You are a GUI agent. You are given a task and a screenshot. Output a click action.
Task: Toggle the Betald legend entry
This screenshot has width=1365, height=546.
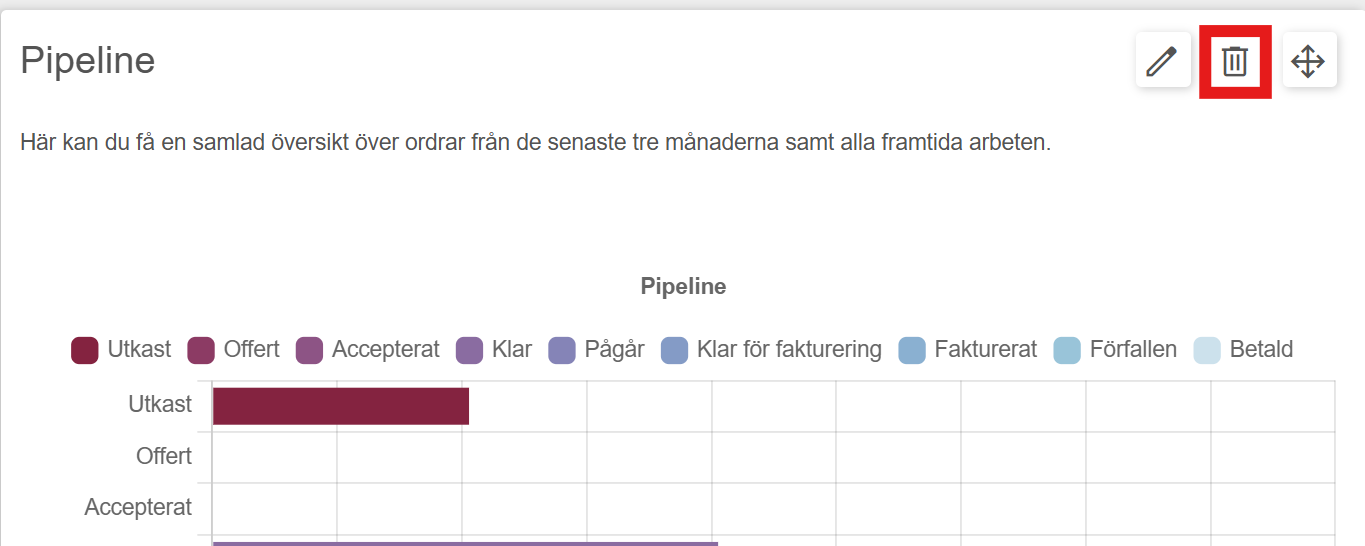click(1243, 350)
